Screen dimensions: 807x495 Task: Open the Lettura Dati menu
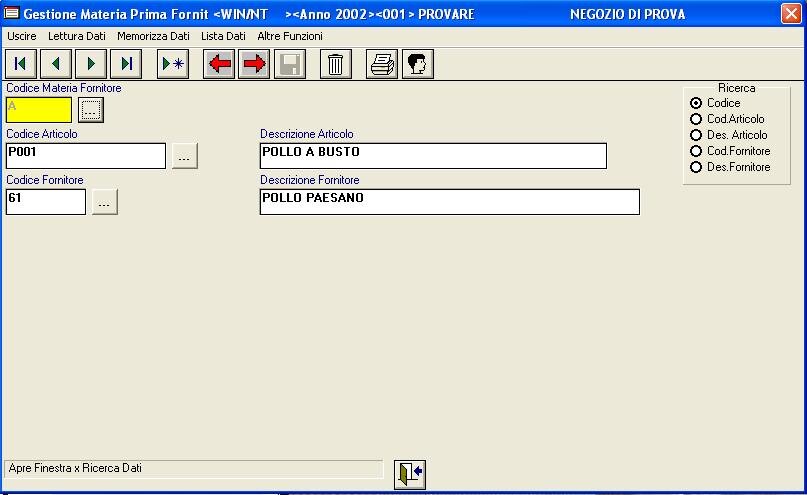click(x=76, y=36)
